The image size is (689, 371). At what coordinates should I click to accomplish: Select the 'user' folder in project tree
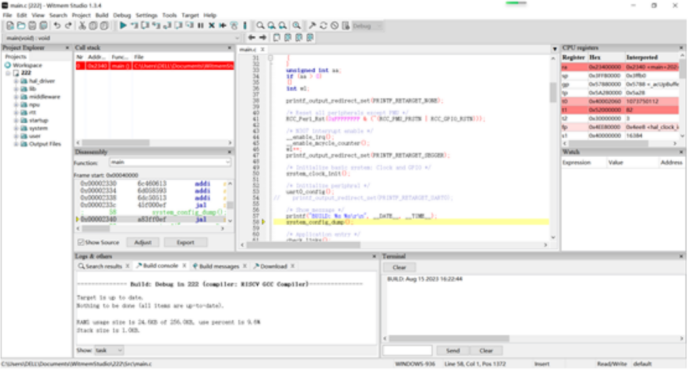pyautogui.click(x=34, y=136)
